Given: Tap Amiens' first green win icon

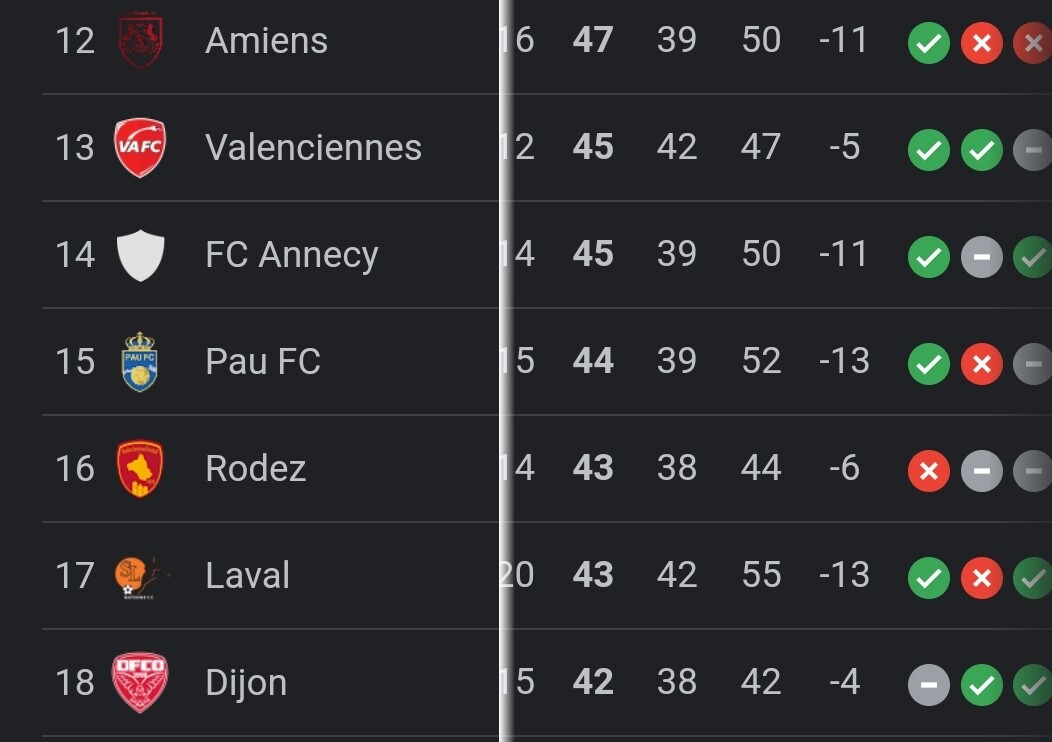Looking at the screenshot, I should pos(929,43).
